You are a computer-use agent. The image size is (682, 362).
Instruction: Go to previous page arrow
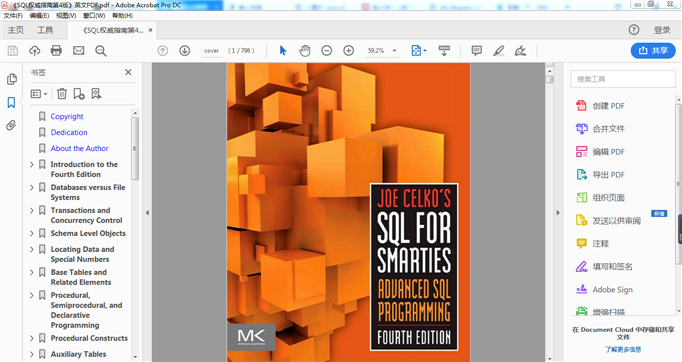coord(163,51)
